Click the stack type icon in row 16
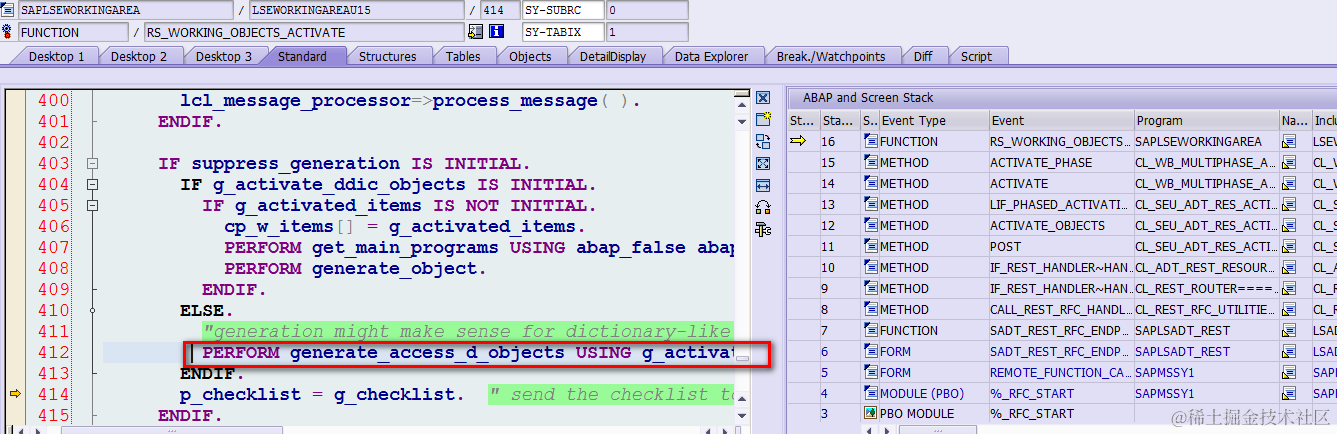 point(870,141)
